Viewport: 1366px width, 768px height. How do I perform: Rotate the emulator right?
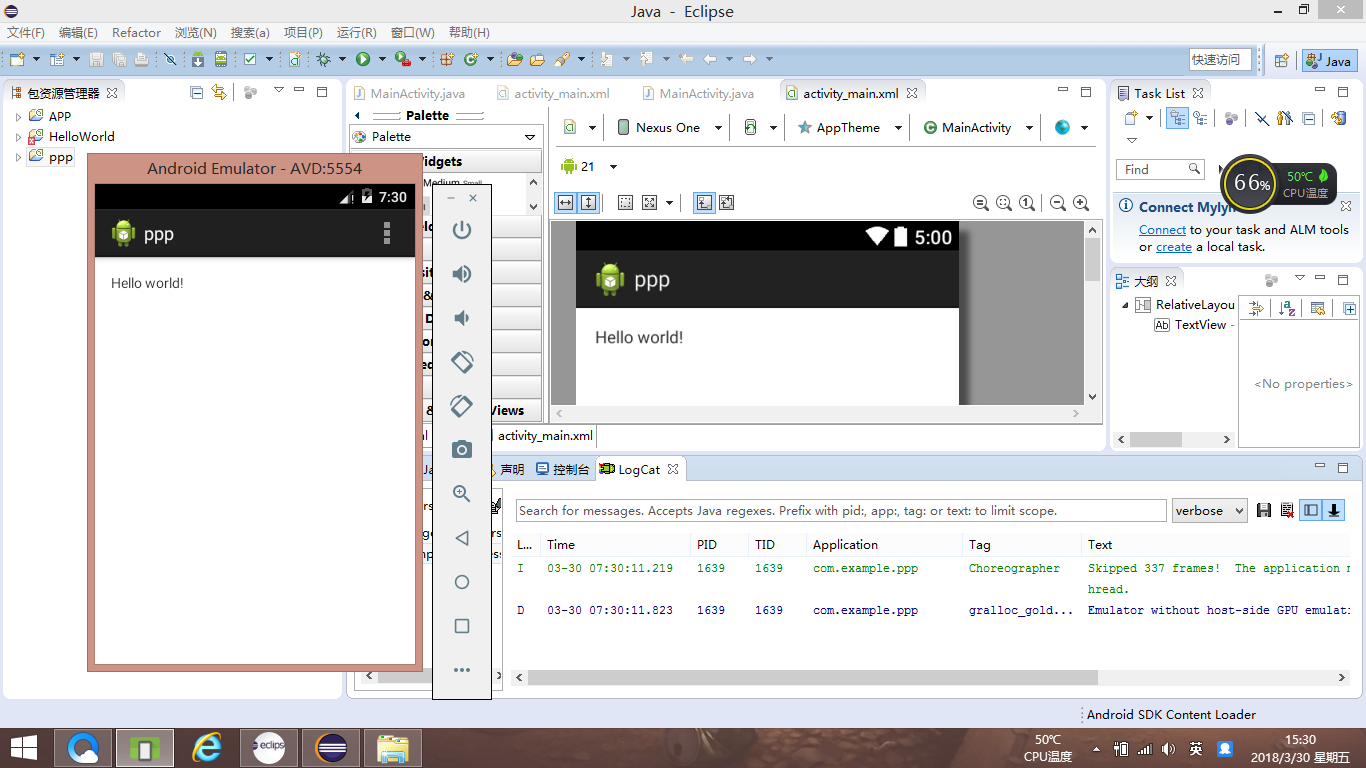point(462,405)
